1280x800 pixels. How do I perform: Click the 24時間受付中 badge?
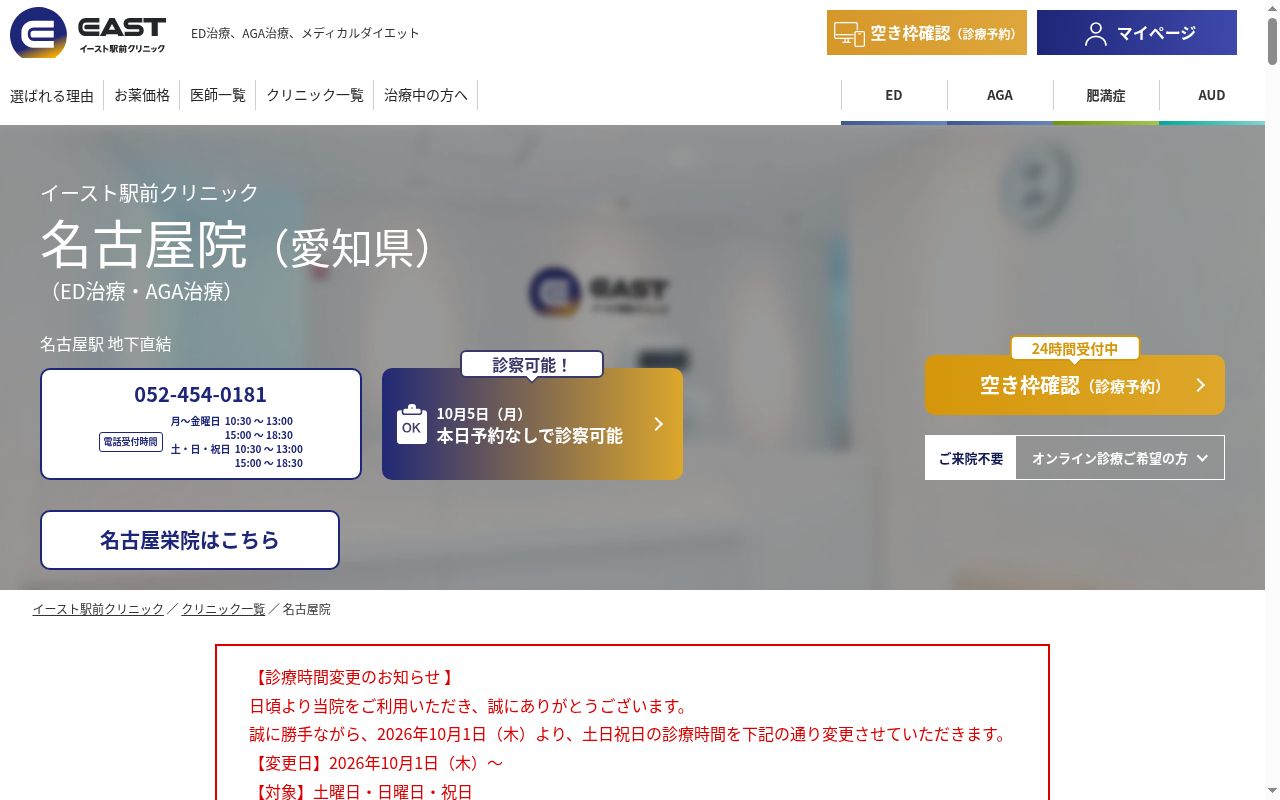[1075, 348]
